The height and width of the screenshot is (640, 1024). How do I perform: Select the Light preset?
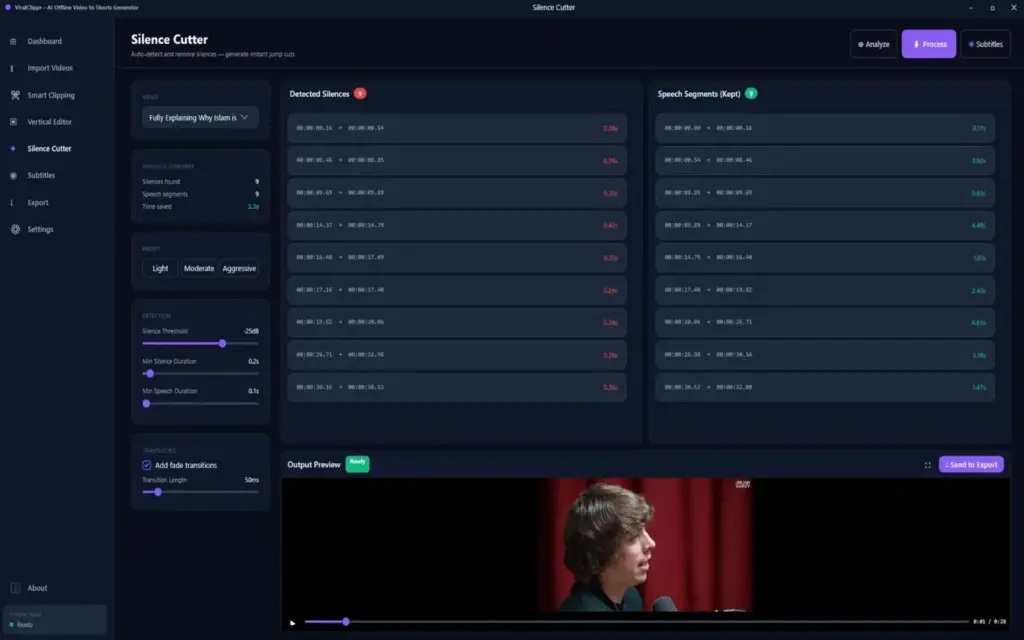click(x=160, y=268)
